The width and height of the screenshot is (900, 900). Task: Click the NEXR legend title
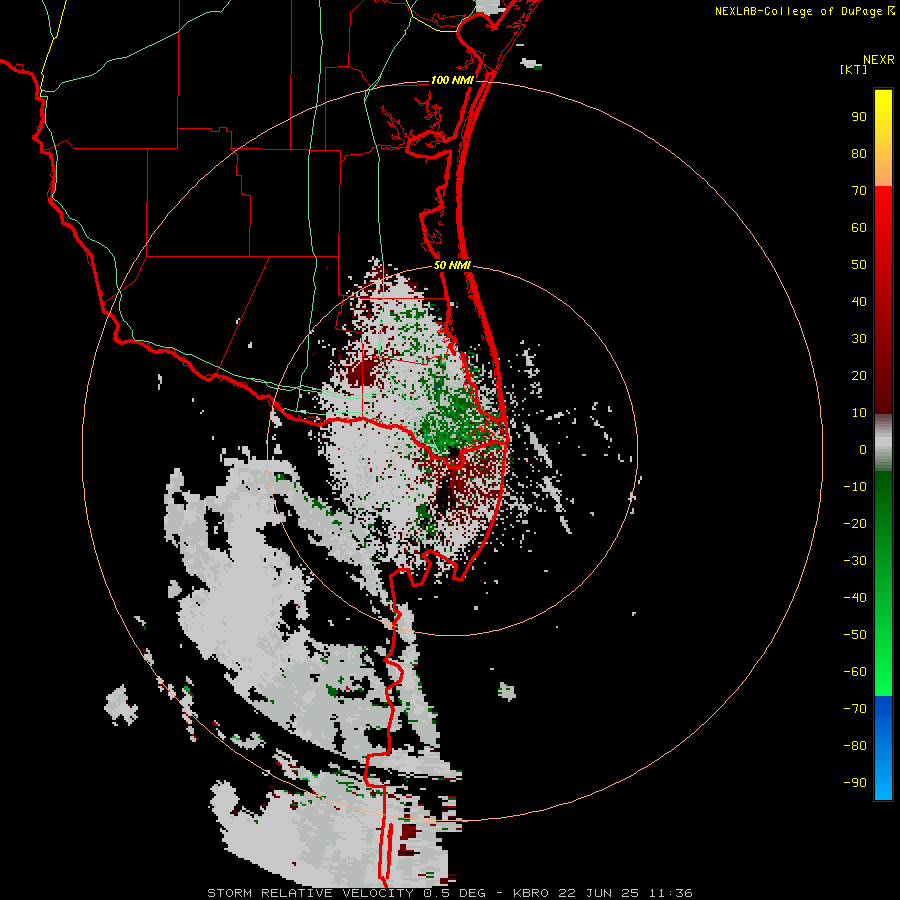point(879,60)
